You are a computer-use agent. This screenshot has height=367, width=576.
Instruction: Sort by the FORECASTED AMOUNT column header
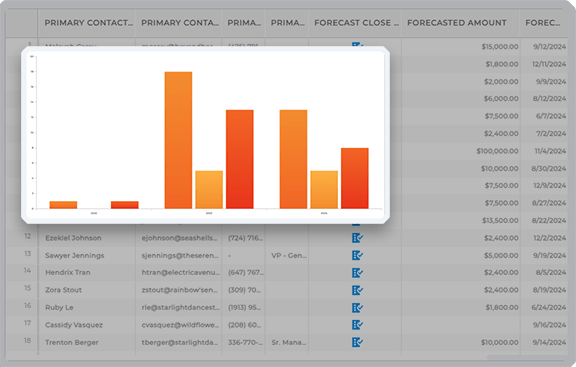[457, 23]
